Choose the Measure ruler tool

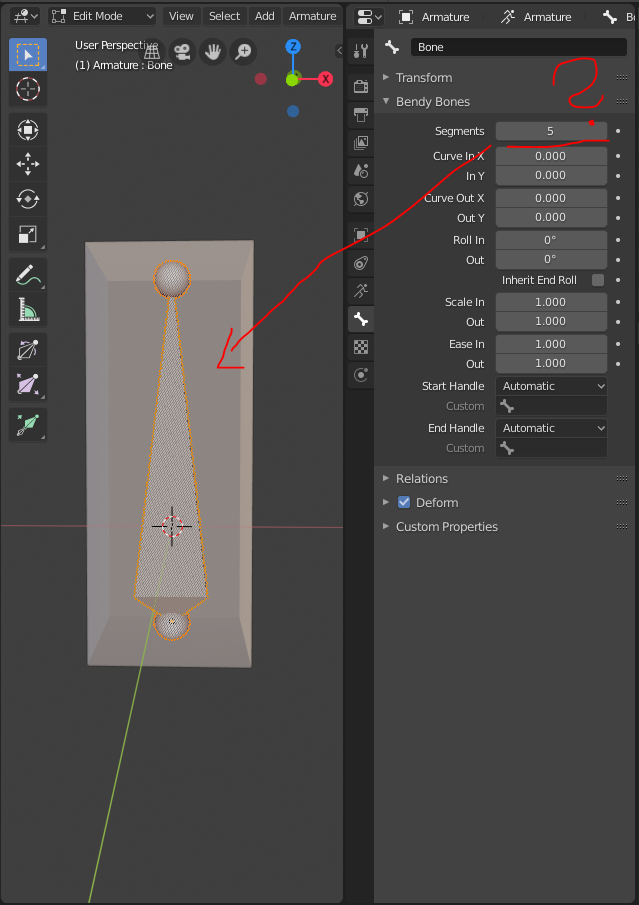[28, 309]
